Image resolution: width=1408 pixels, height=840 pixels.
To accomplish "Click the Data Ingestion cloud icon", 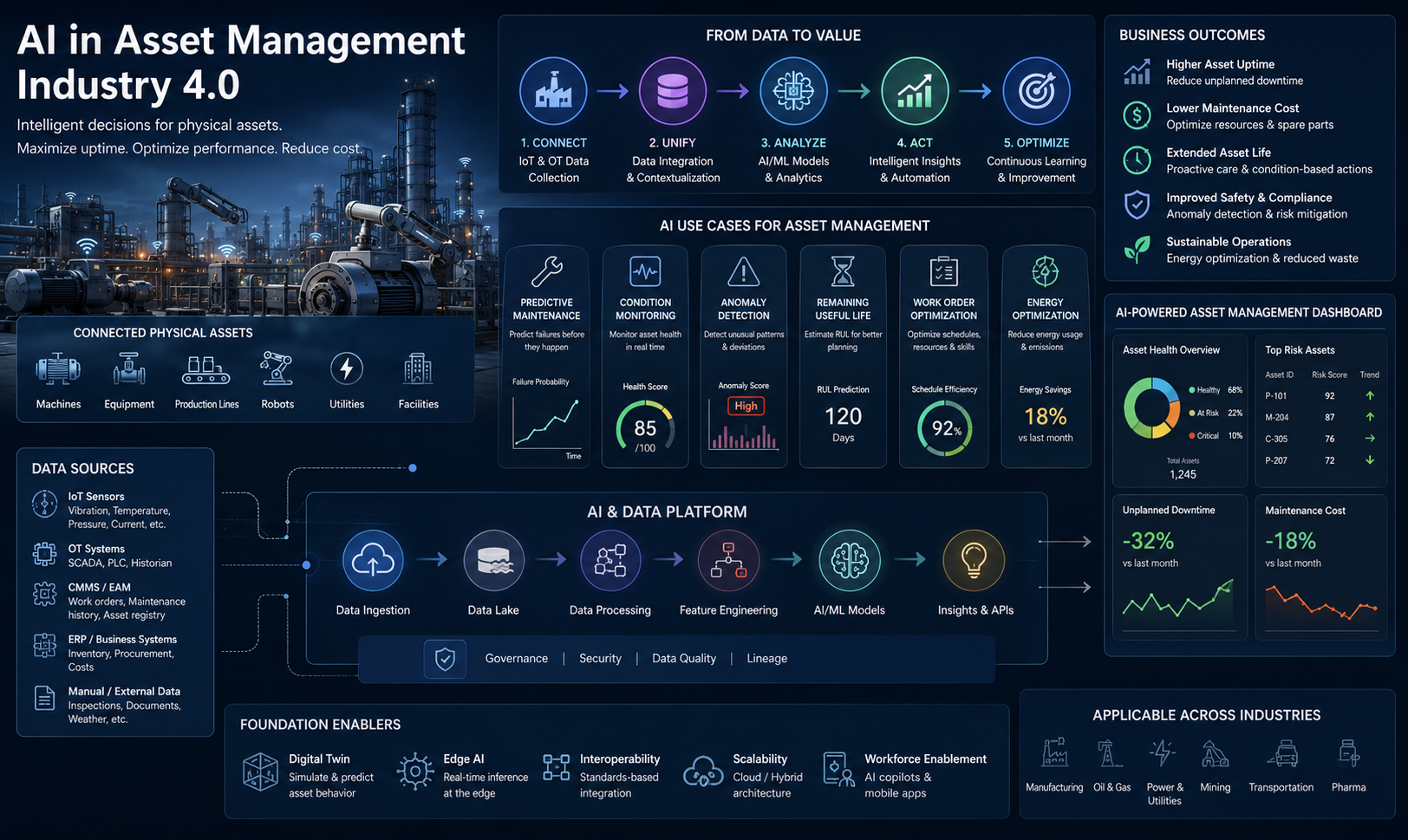I will (x=373, y=561).
